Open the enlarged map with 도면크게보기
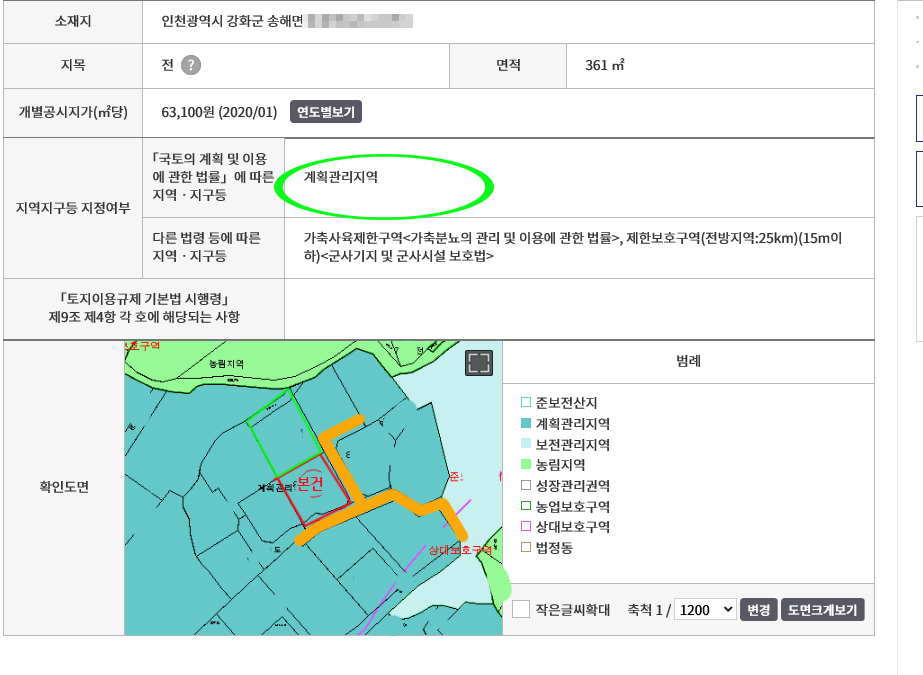Image resolution: width=923 pixels, height=675 pixels. (x=822, y=609)
